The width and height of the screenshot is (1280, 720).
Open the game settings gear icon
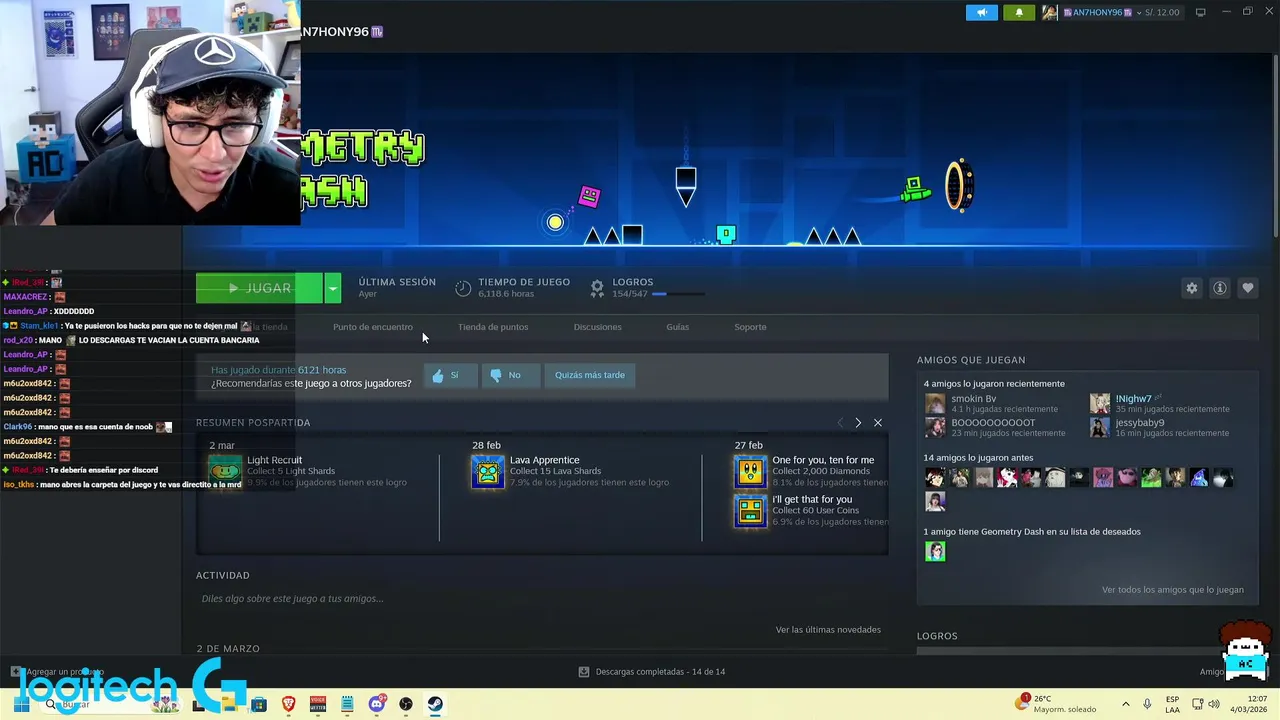(1191, 288)
